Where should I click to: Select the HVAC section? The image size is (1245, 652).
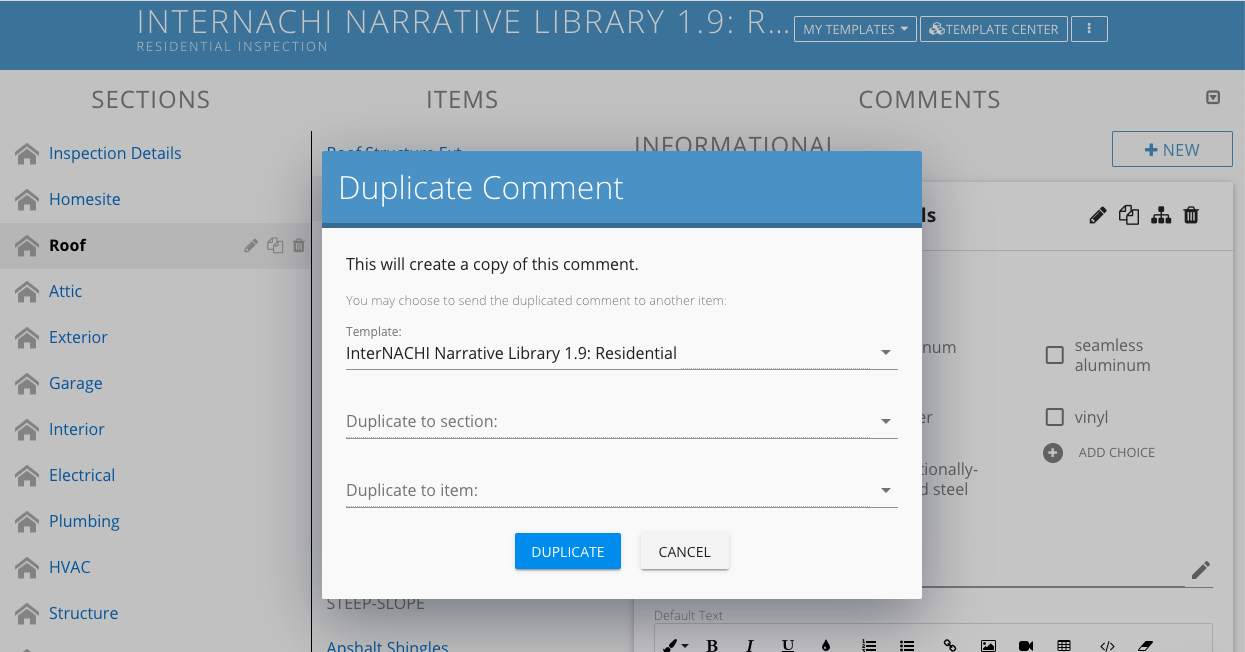click(70, 567)
